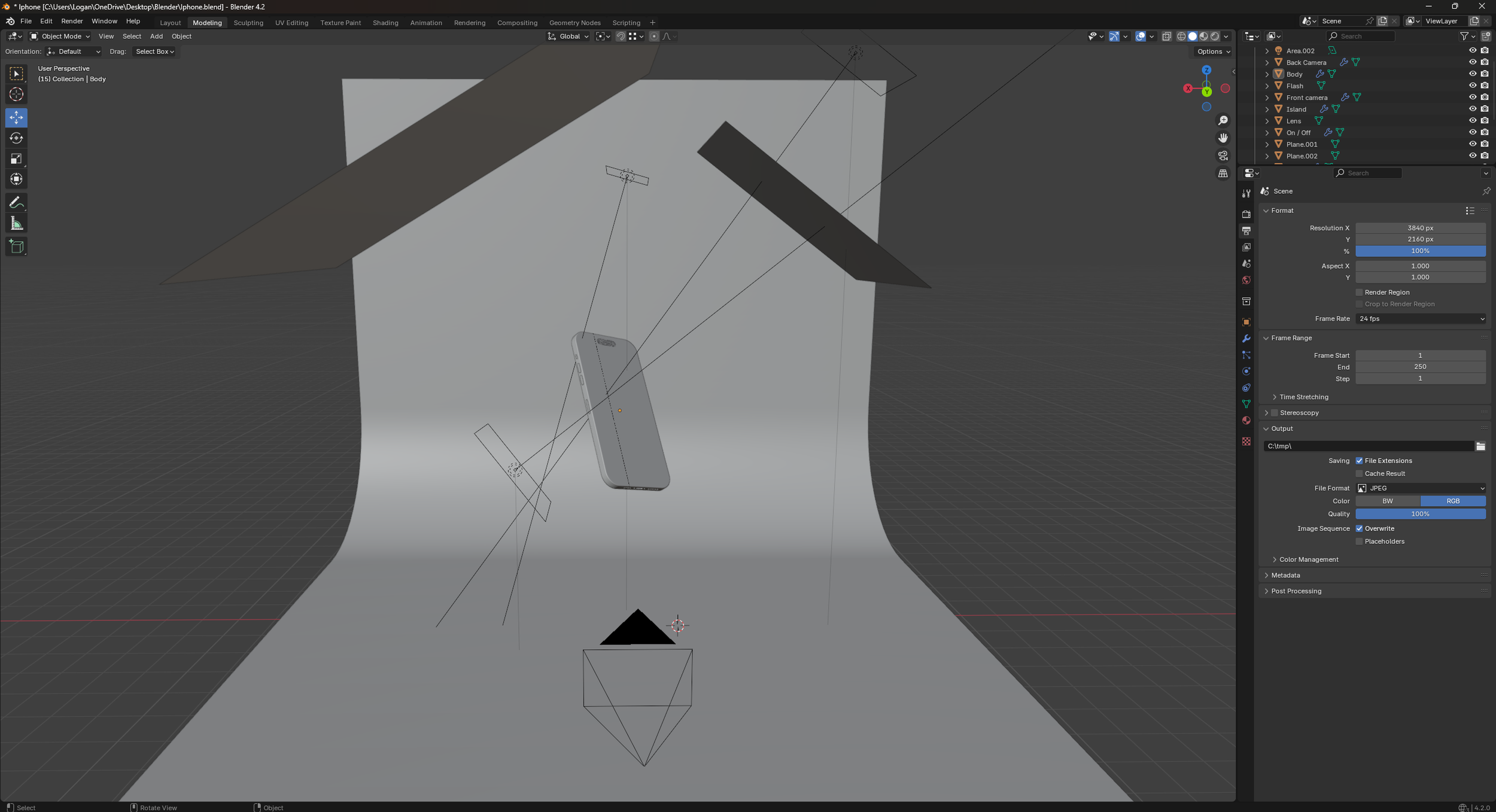
Task: Choose the Add Cube tool
Action: tap(16, 247)
